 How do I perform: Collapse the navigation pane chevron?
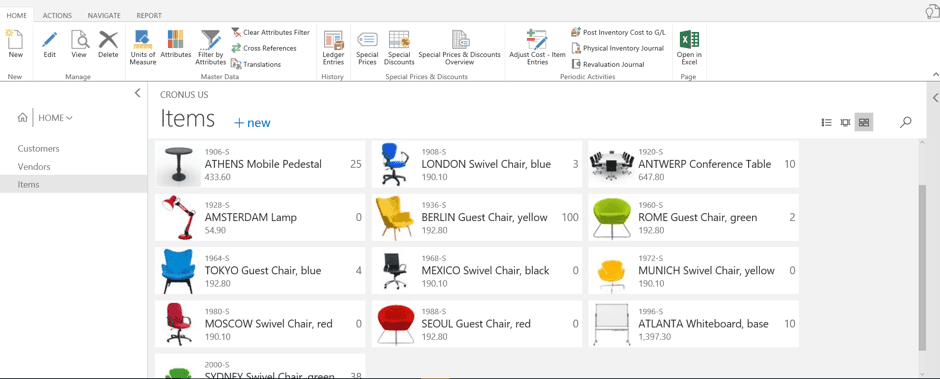137,93
